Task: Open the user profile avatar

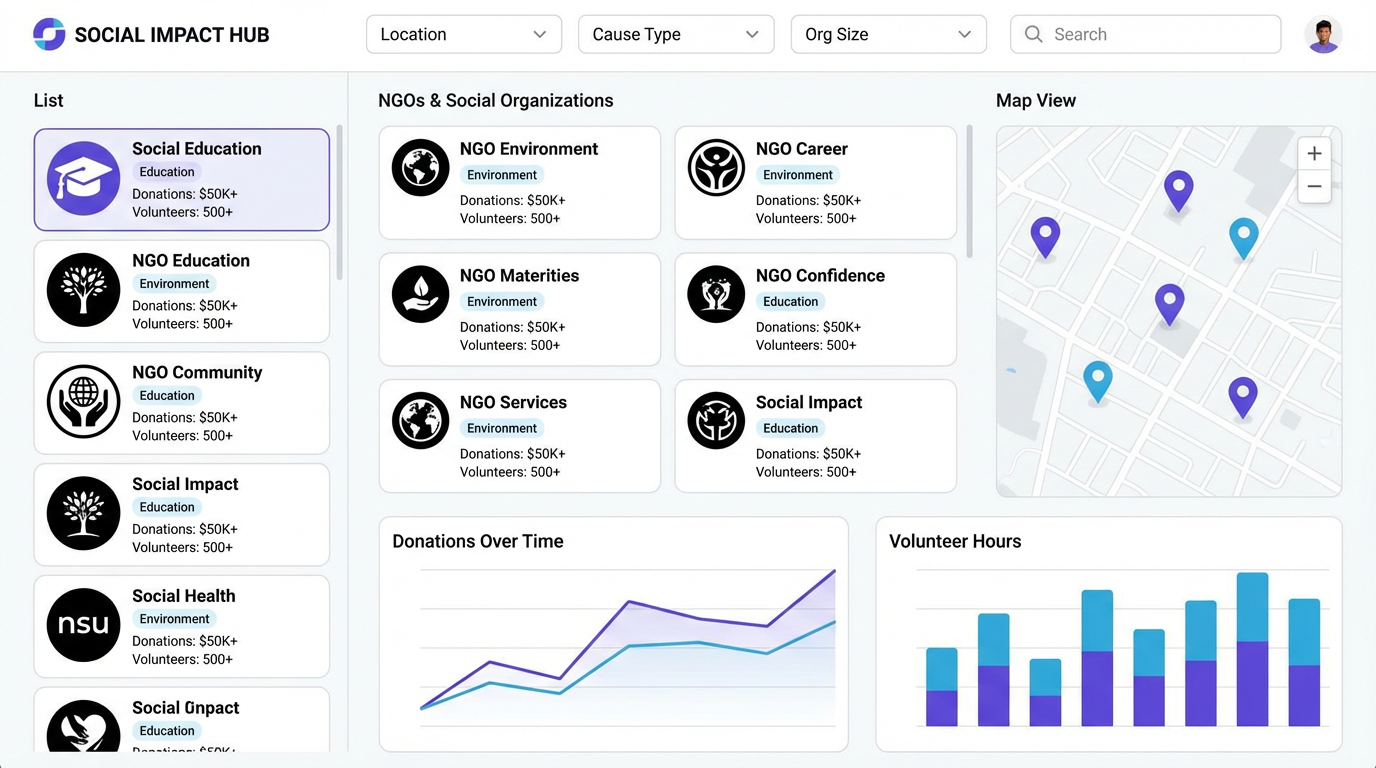Action: (1323, 35)
